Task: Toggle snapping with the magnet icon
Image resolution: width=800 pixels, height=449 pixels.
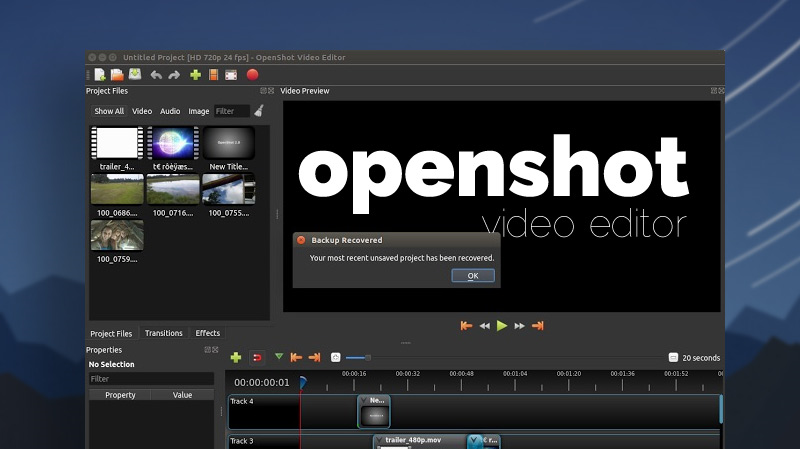Action: tap(257, 357)
